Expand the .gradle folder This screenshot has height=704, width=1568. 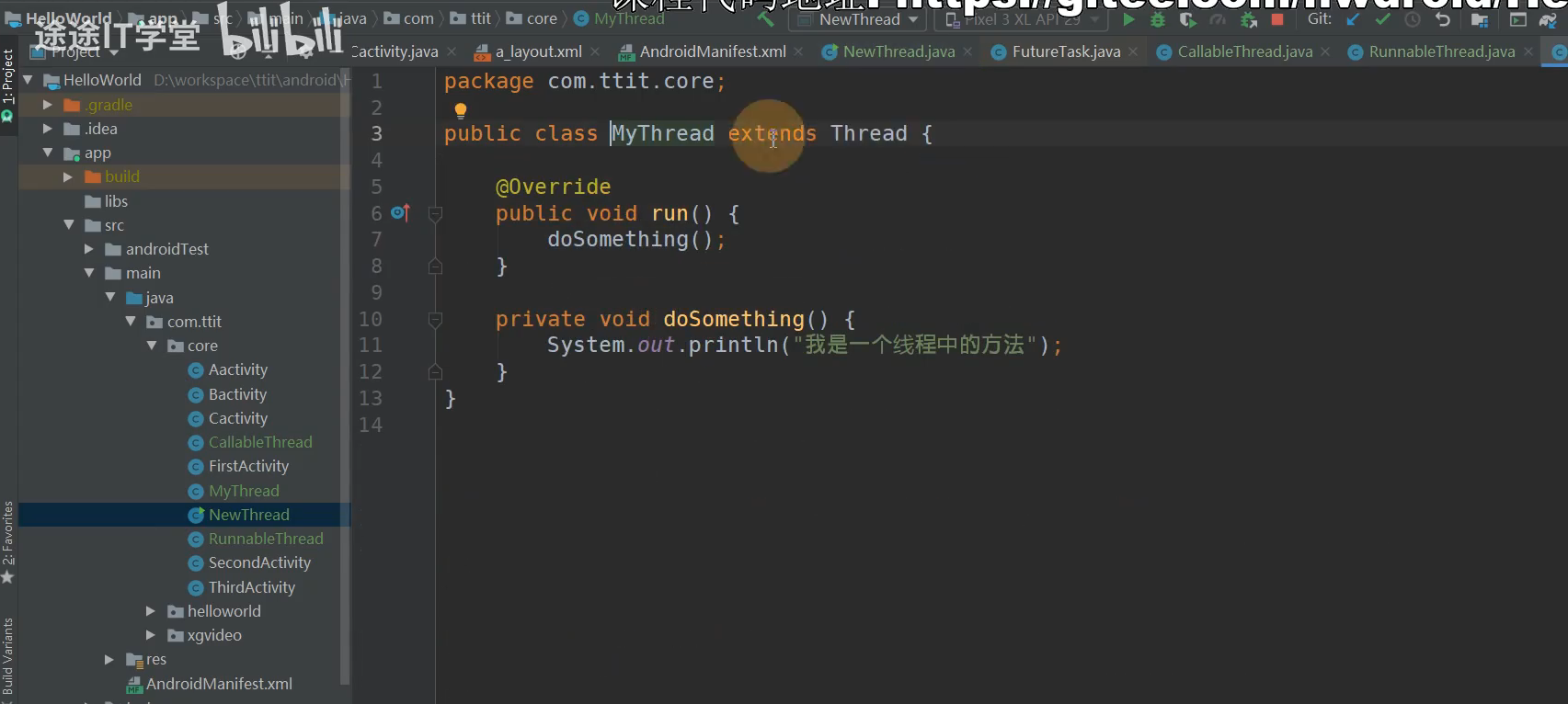tap(48, 105)
